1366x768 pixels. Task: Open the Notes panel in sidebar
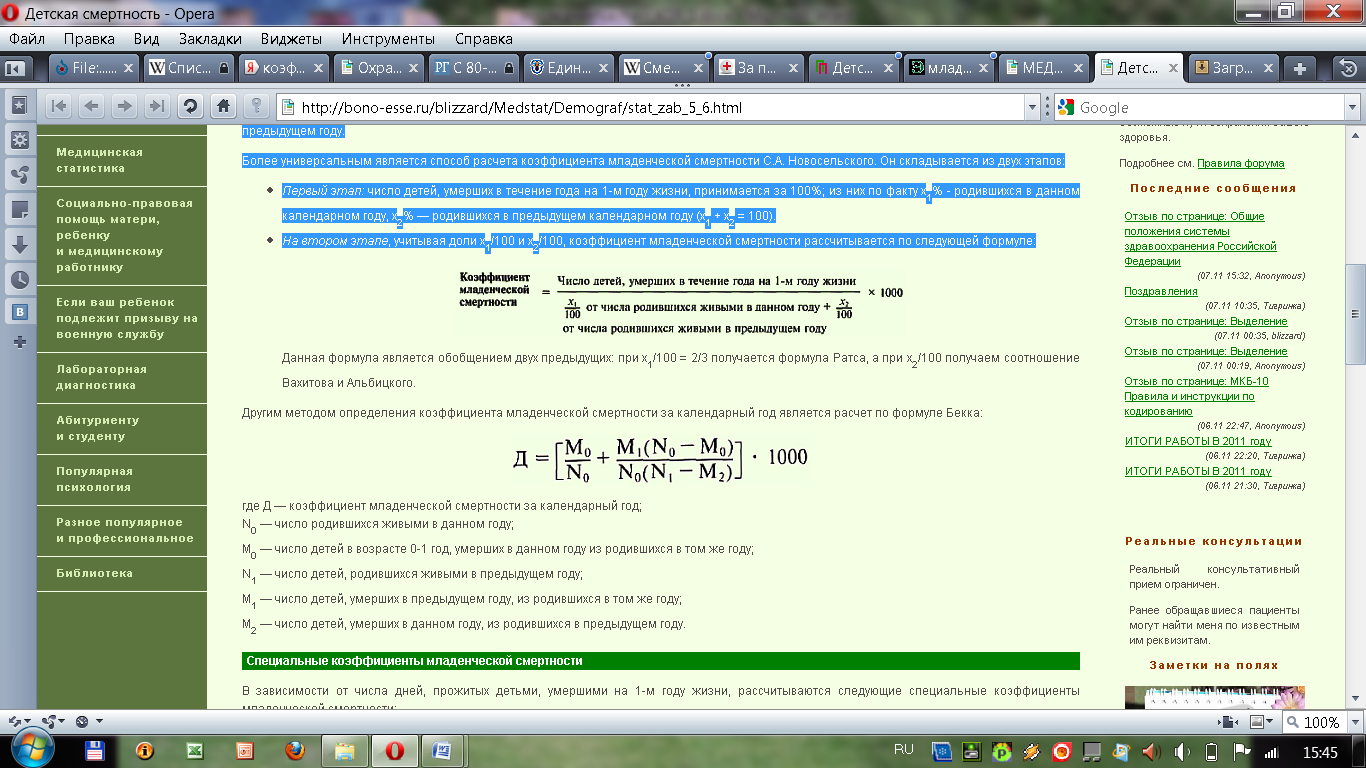(x=19, y=209)
